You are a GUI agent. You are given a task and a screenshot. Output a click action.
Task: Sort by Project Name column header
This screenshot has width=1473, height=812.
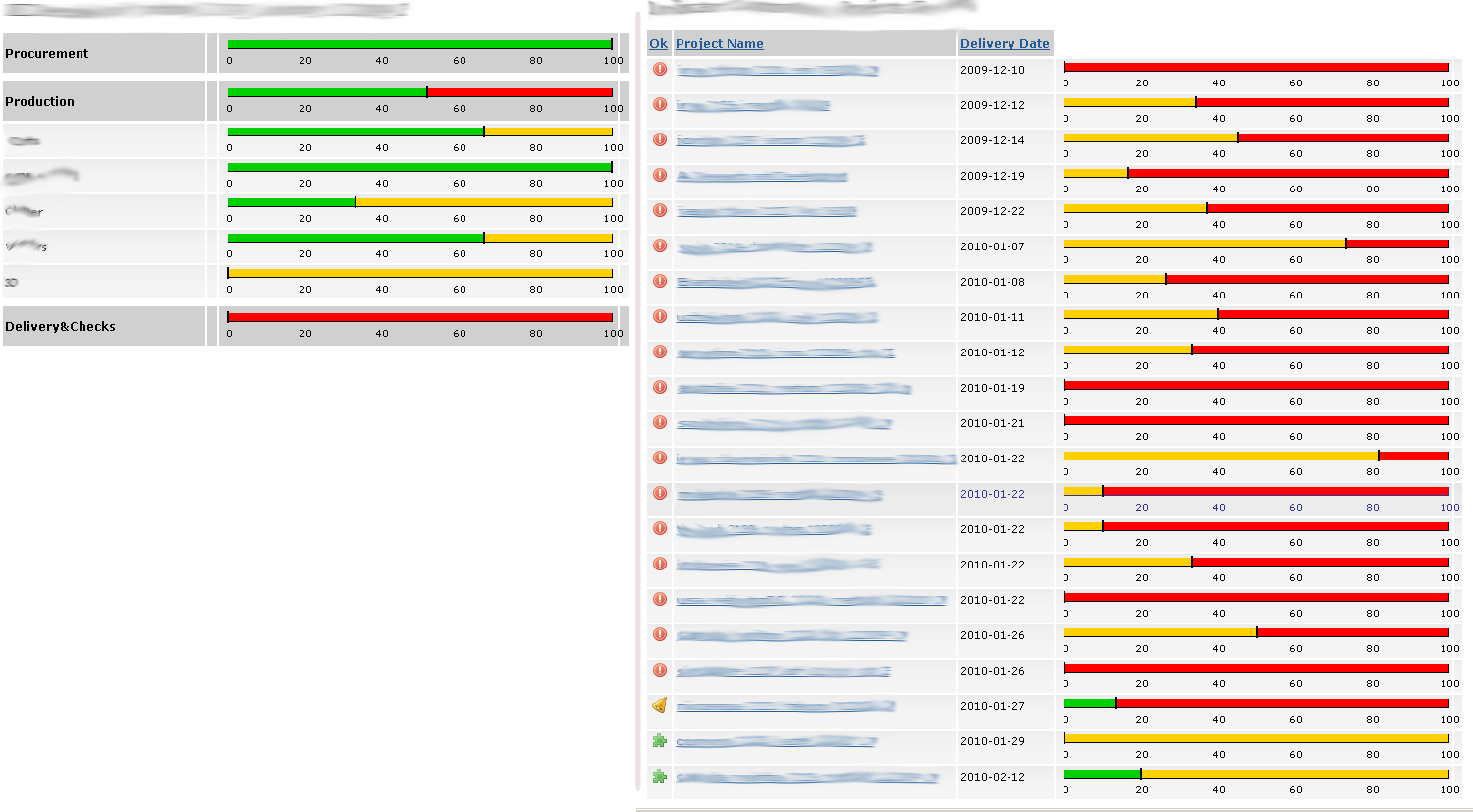[x=719, y=44]
